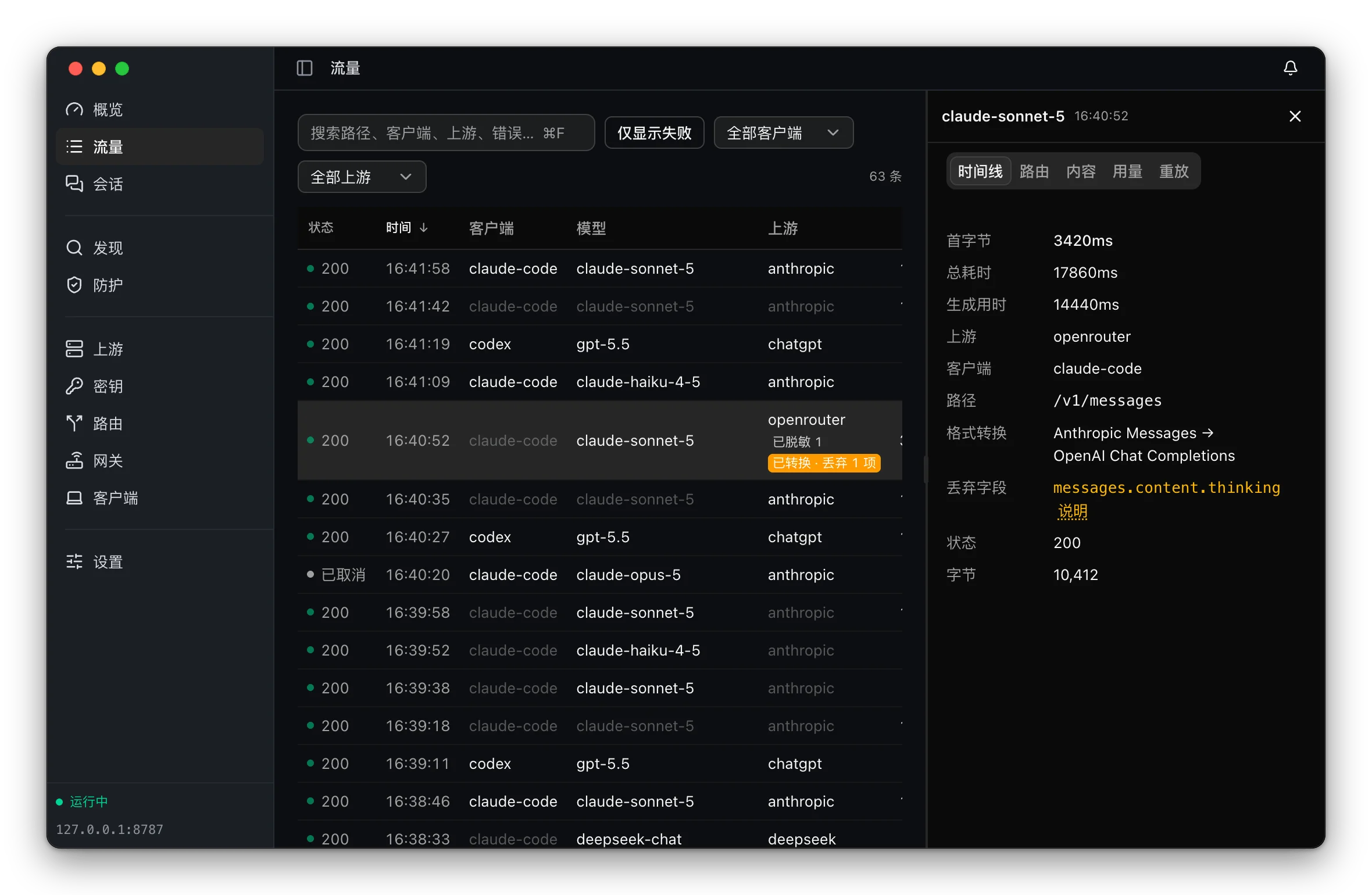Image resolution: width=1372 pixels, height=895 pixels.
Task: Click the sessions chat bubbles icon
Action: click(x=74, y=184)
